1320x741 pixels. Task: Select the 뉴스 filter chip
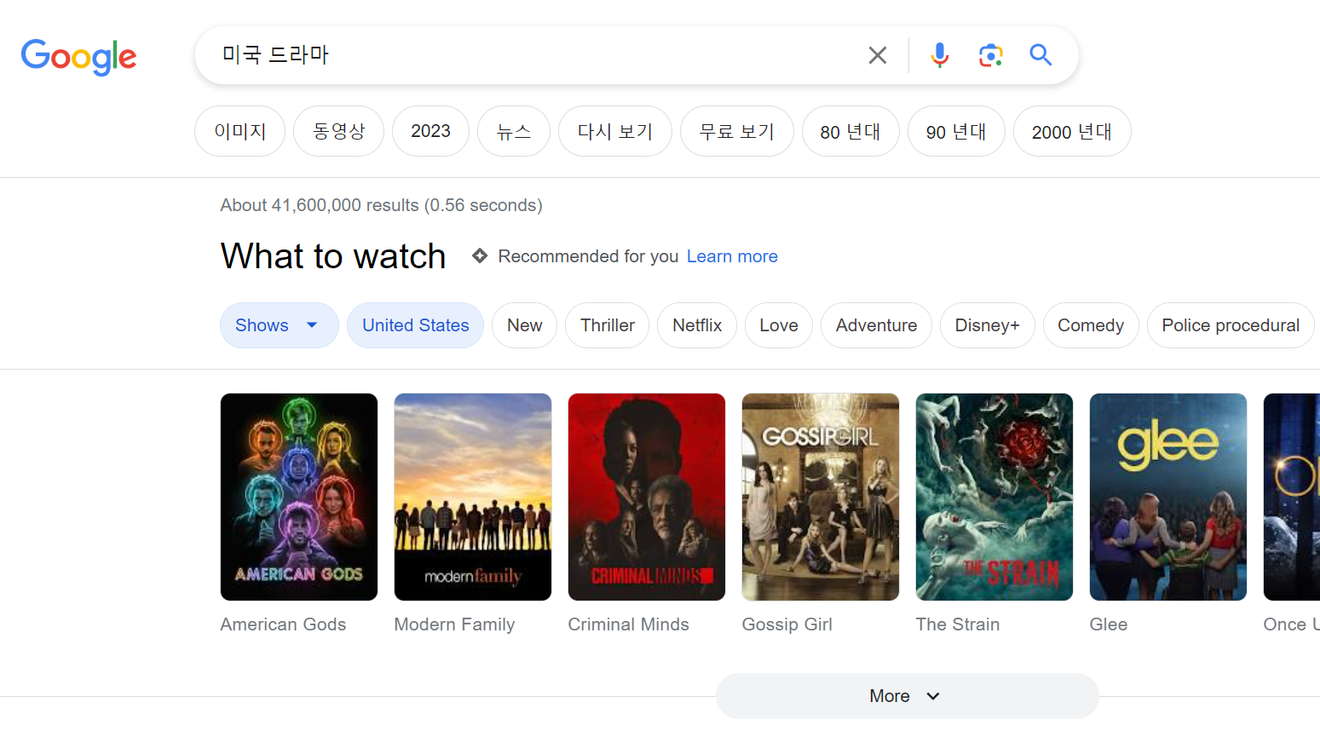click(x=514, y=131)
